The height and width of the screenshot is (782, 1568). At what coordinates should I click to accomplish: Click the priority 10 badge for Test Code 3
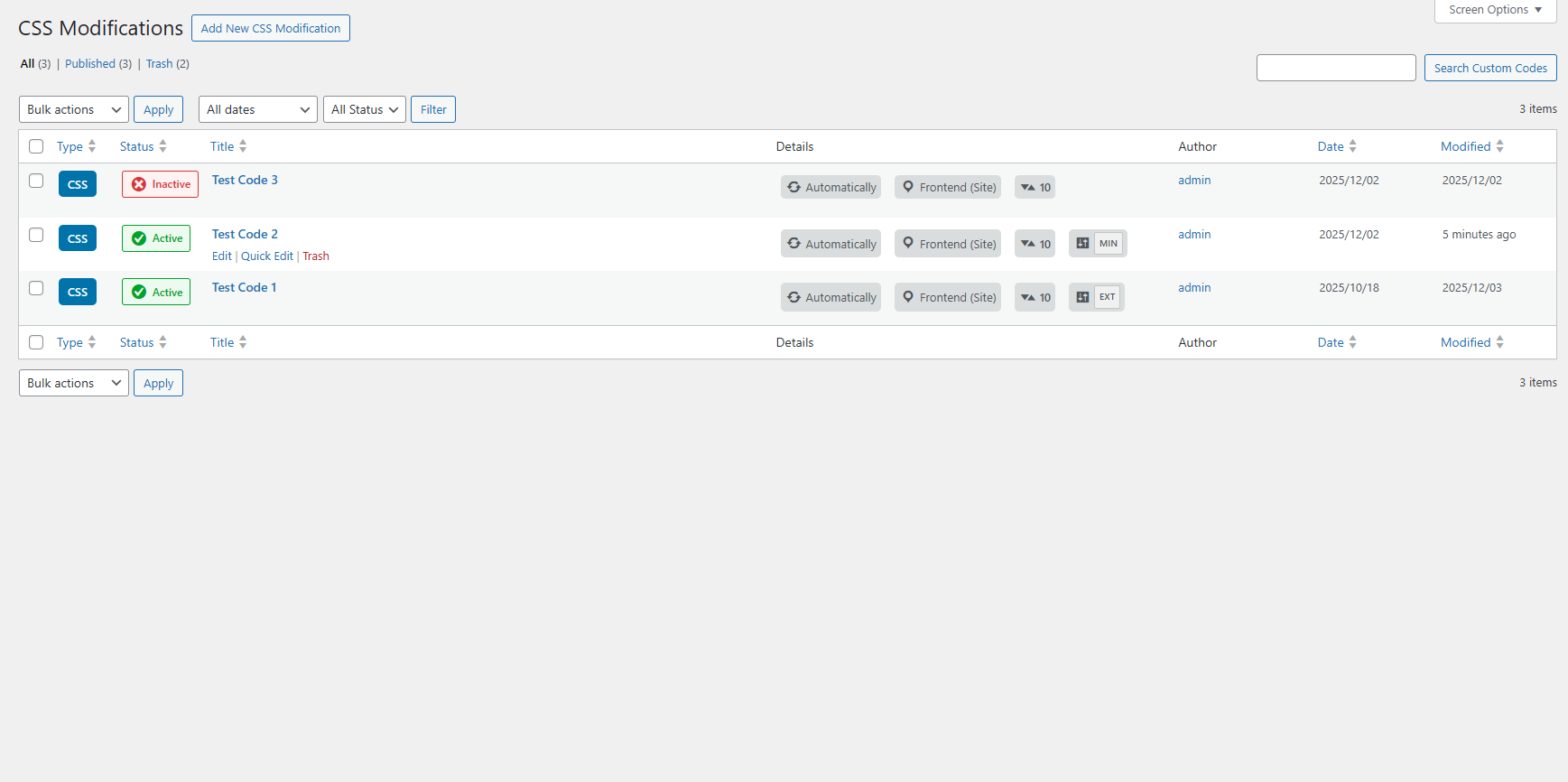tap(1035, 187)
